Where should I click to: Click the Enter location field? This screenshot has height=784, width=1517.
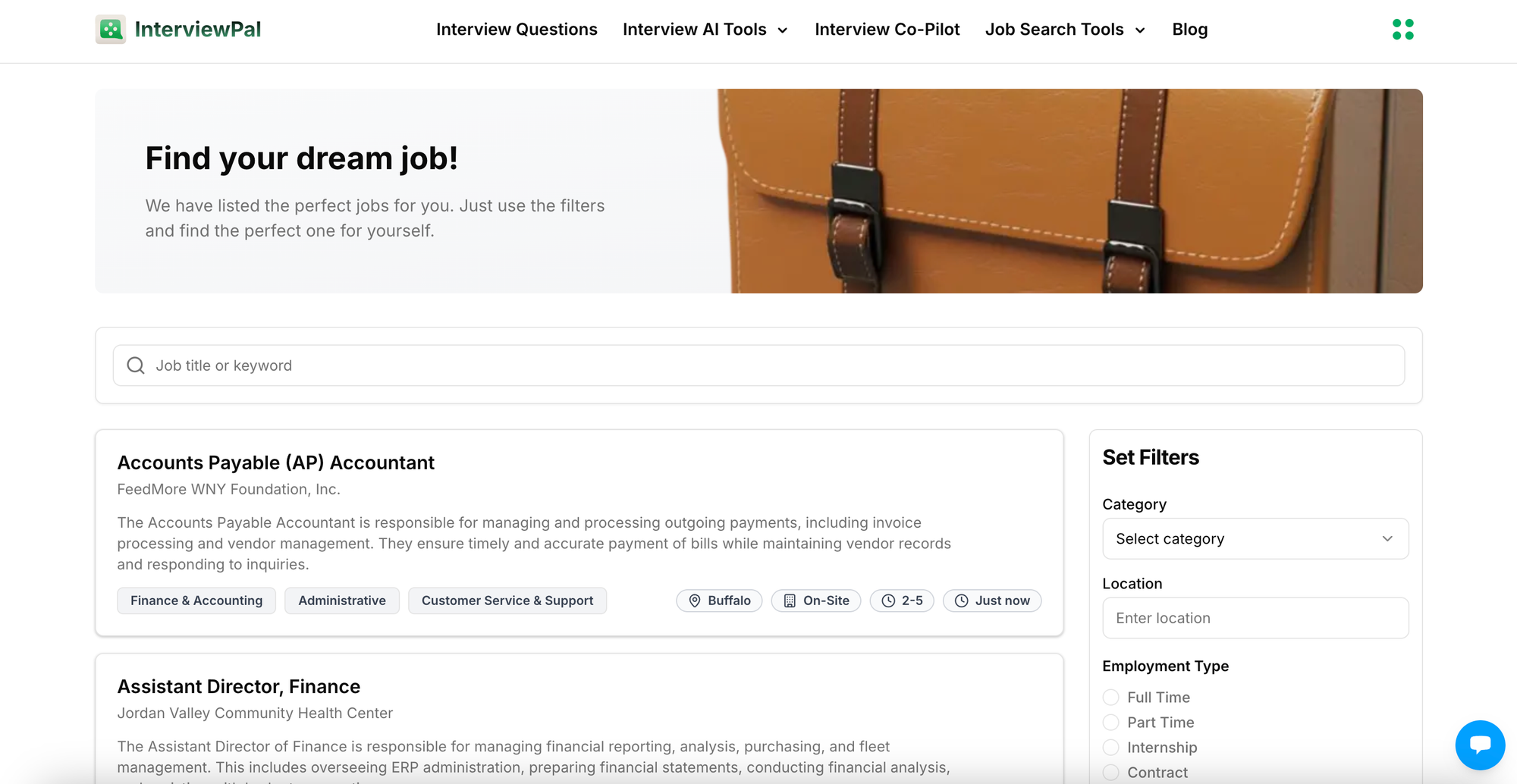click(x=1255, y=617)
